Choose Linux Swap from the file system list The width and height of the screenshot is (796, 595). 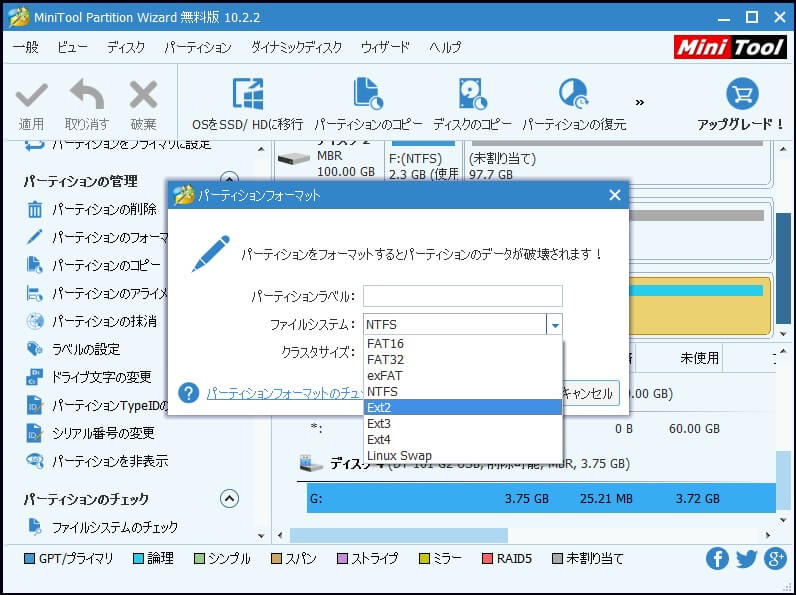(x=463, y=455)
